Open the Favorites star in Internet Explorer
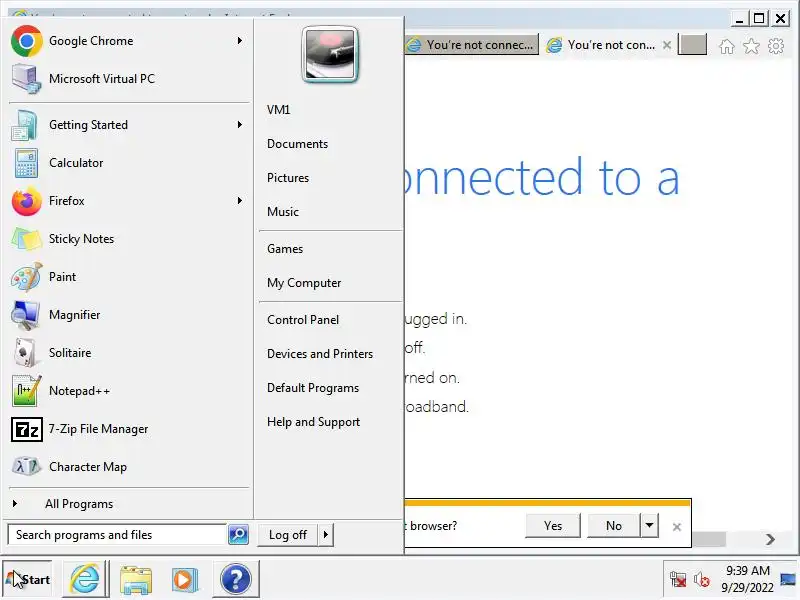This screenshot has width=800, height=600. [751, 46]
